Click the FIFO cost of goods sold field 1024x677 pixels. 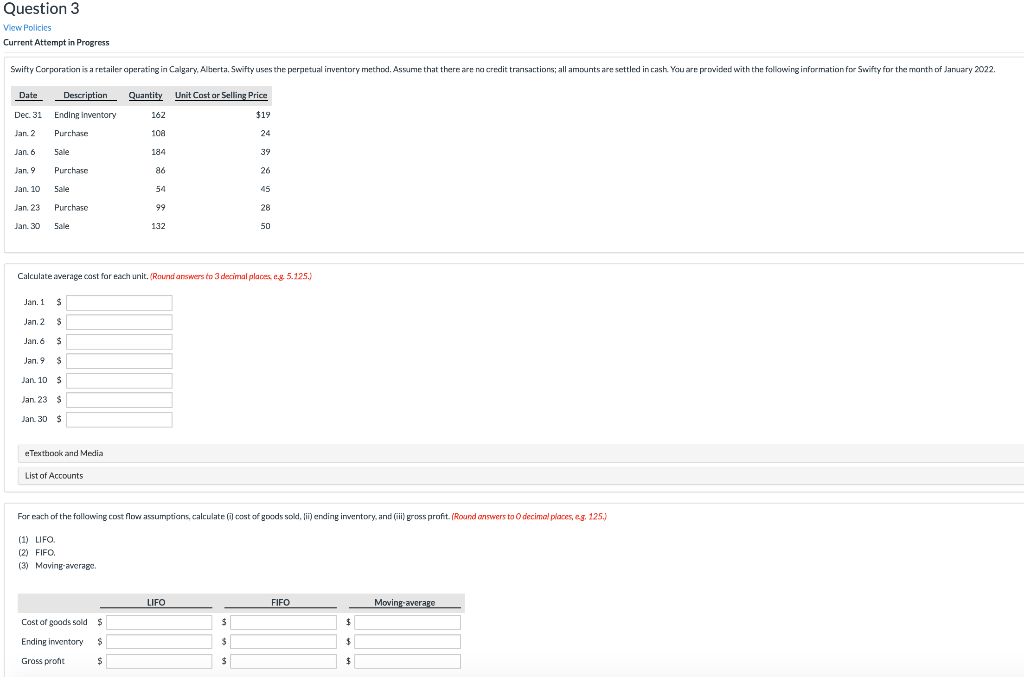coord(283,621)
